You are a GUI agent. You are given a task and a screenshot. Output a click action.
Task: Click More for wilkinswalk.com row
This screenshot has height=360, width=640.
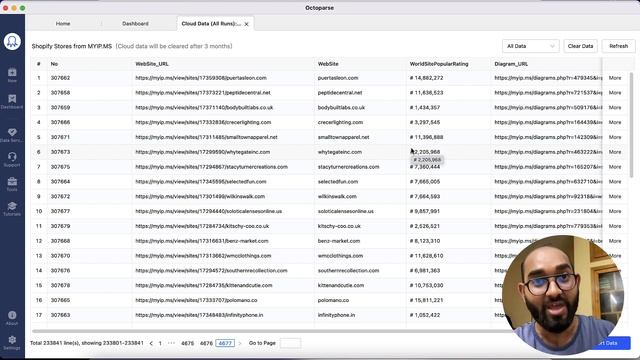click(x=615, y=196)
